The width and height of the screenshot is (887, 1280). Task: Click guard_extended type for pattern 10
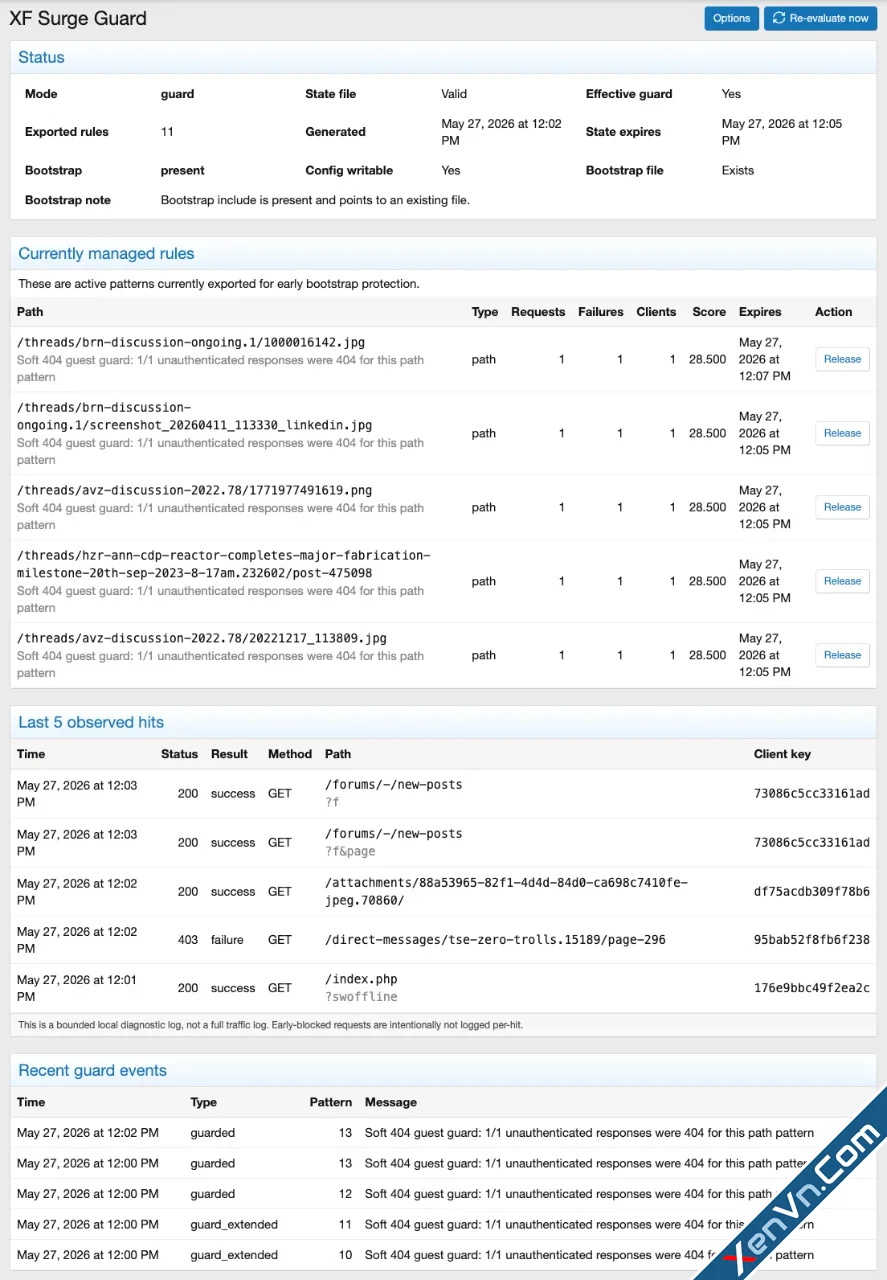pyautogui.click(x=234, y=1255)
